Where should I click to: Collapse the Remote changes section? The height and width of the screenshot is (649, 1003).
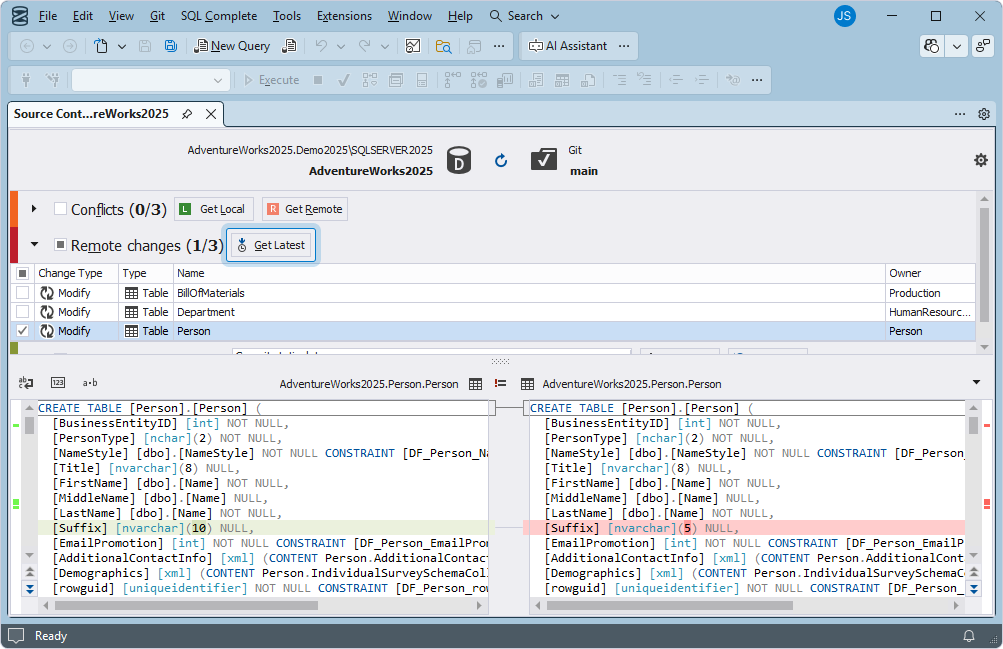tap(34, 244)
